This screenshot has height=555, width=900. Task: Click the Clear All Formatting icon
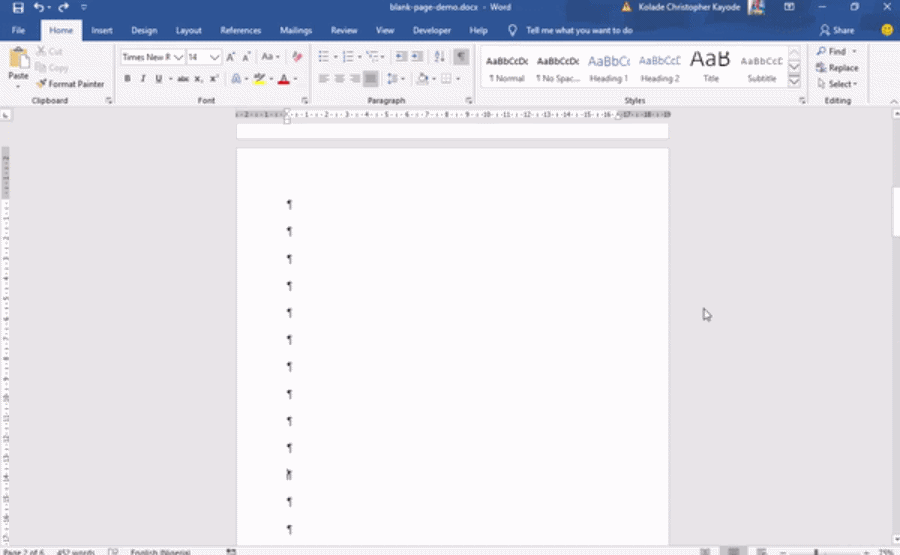point(297,57)
